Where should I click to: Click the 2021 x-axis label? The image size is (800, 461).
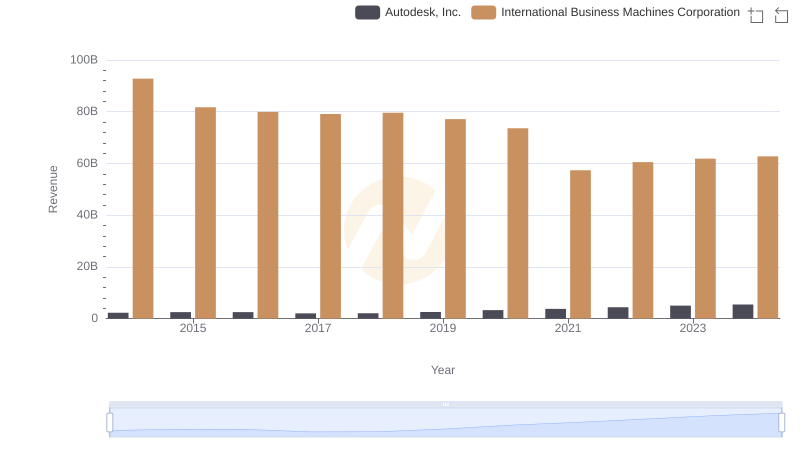(568, 328)
